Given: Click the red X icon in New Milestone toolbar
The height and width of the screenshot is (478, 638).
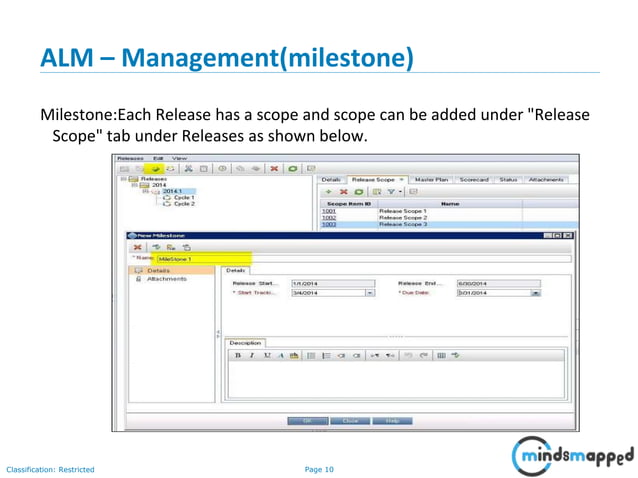Looking at the screenshot, I should (x=138, y=247).
